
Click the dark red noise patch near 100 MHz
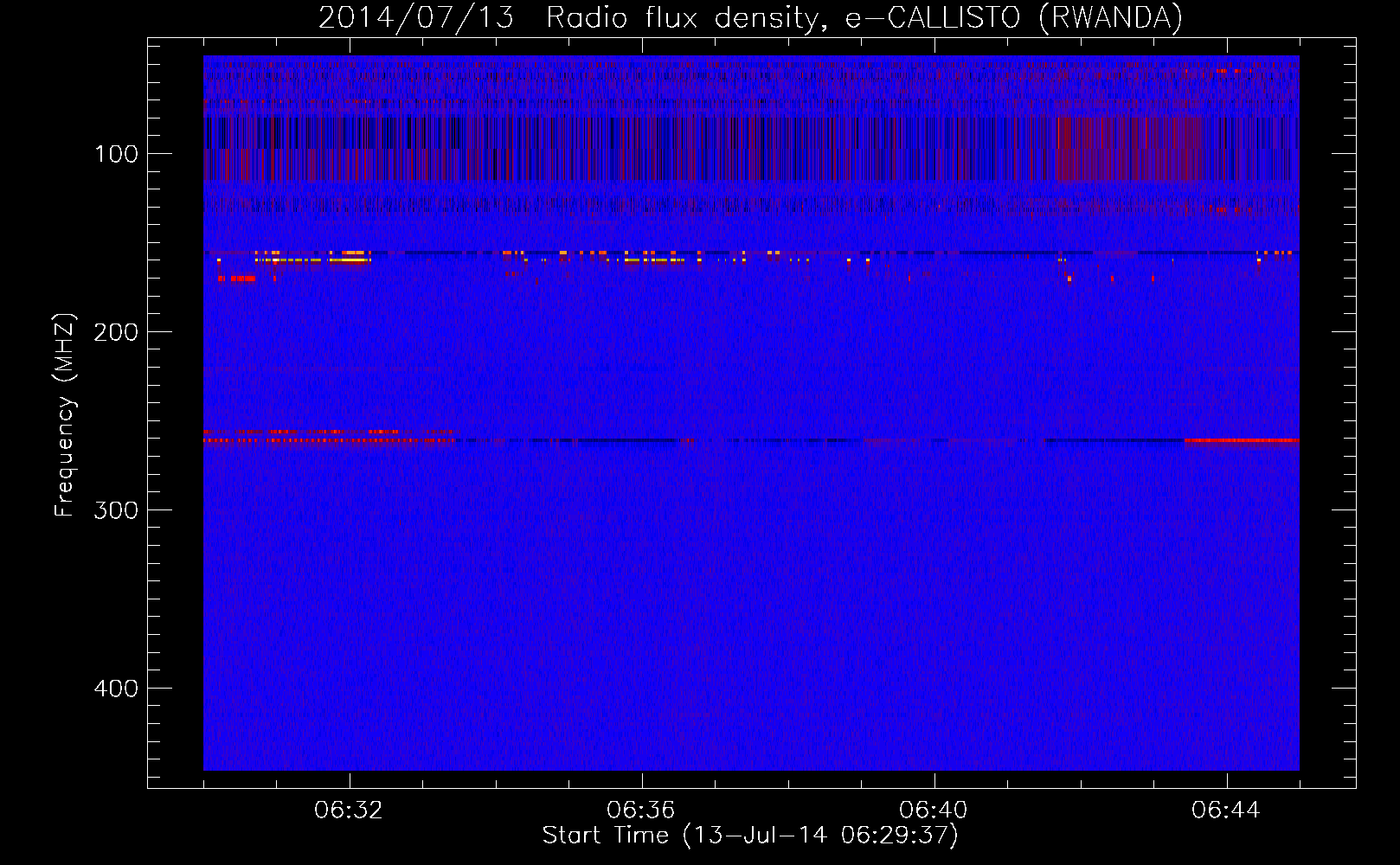point(1129,148)
